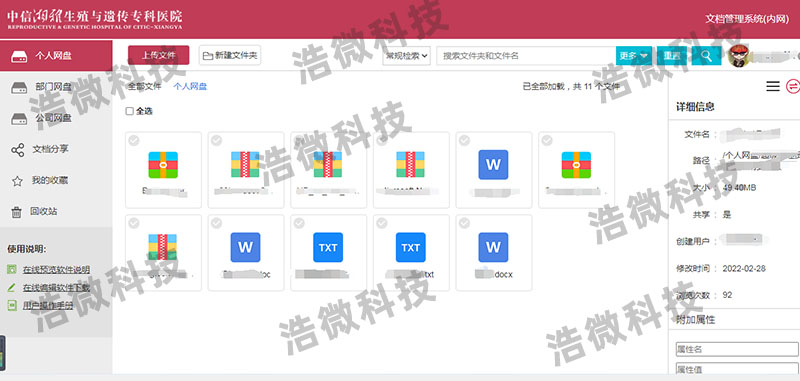Click the 49.40MB size value
This screenshot has width=800, height=381.
click(x=739, y=188)
